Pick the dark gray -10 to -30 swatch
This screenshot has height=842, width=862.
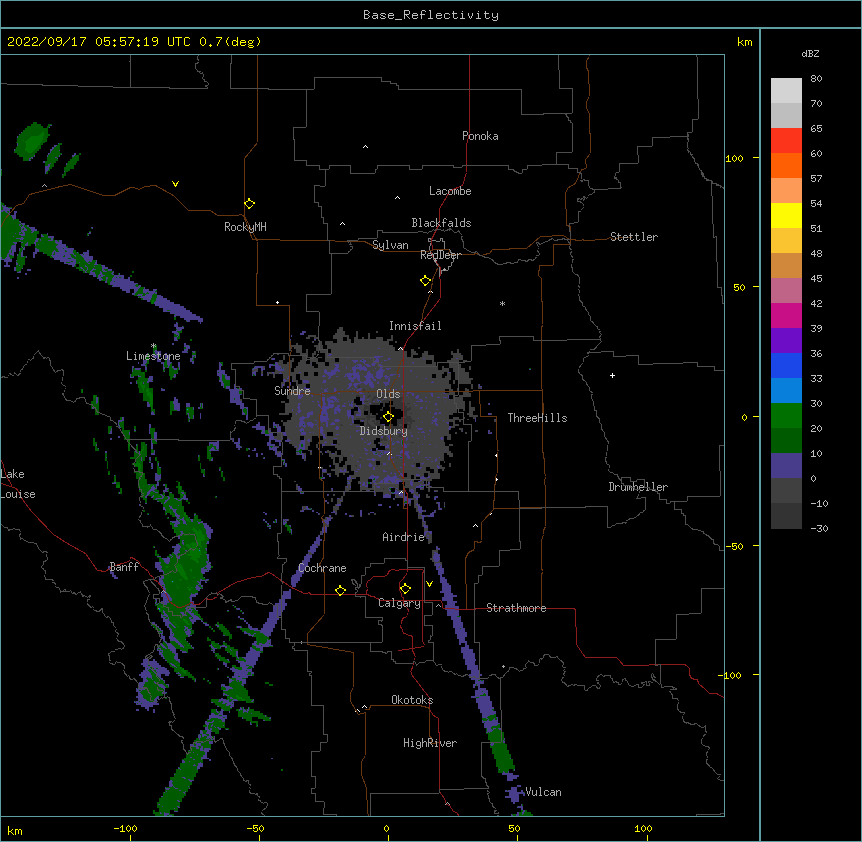click(x=786, y=516)
